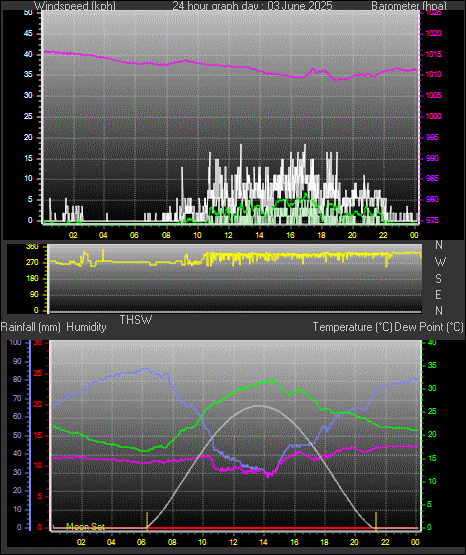Click the 14 hour tick on temperature graph

click(x=263, y=542)
